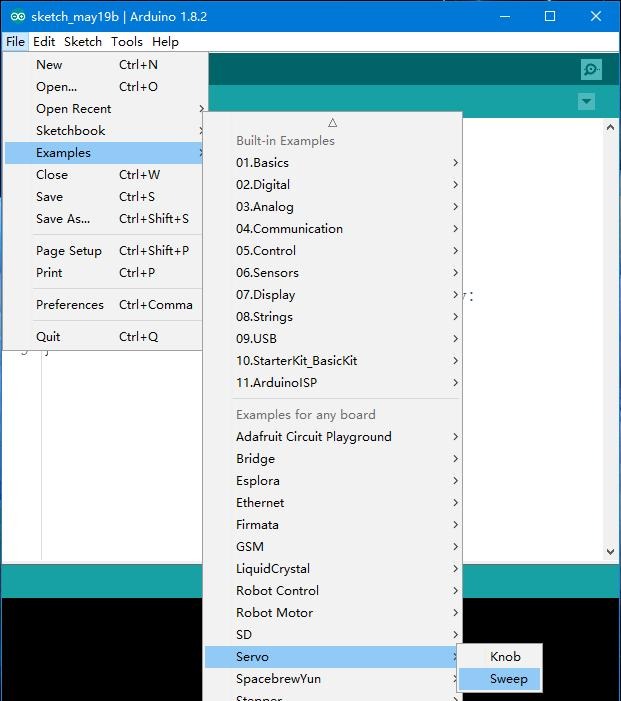
Task: Expand the 01.Basics examples
Action: [333, 162]
